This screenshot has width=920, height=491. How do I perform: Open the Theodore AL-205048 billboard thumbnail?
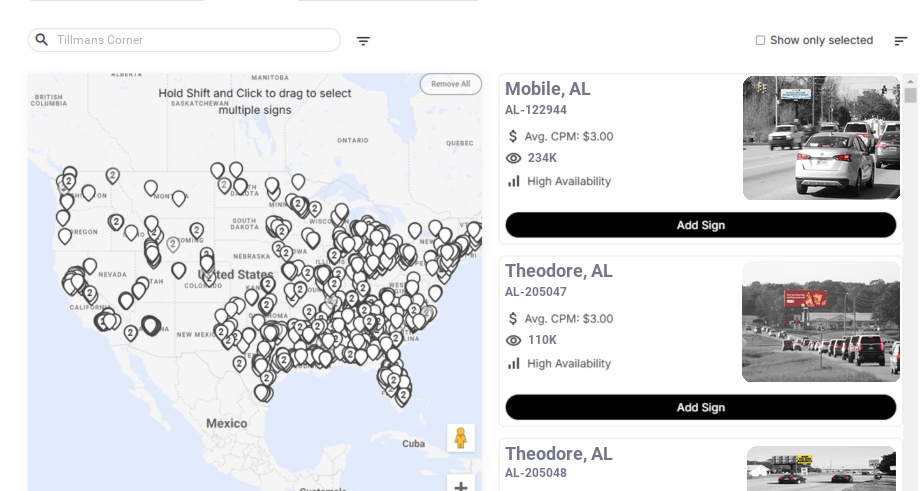[x=821, y=468]
